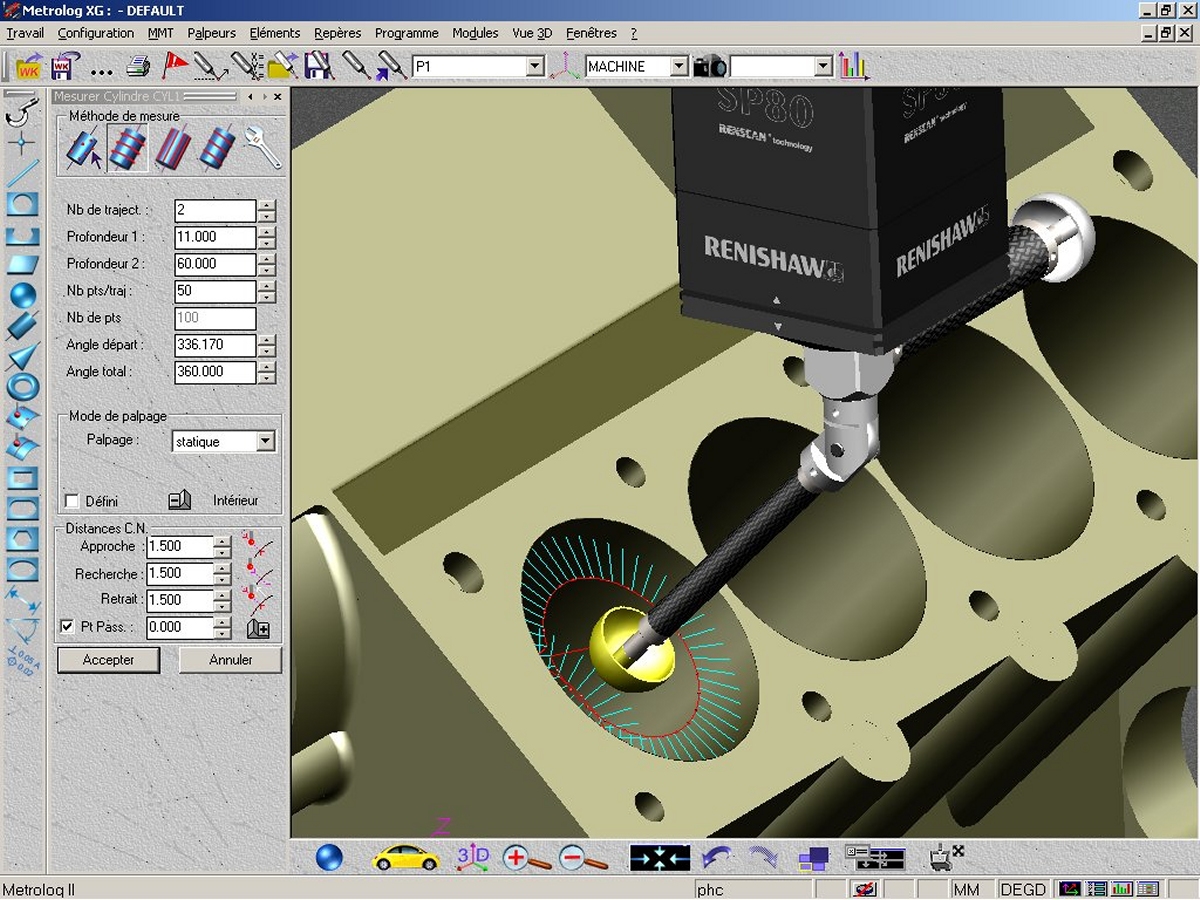
Task: Click the 3D view axes icon
Action: [472, 857]
